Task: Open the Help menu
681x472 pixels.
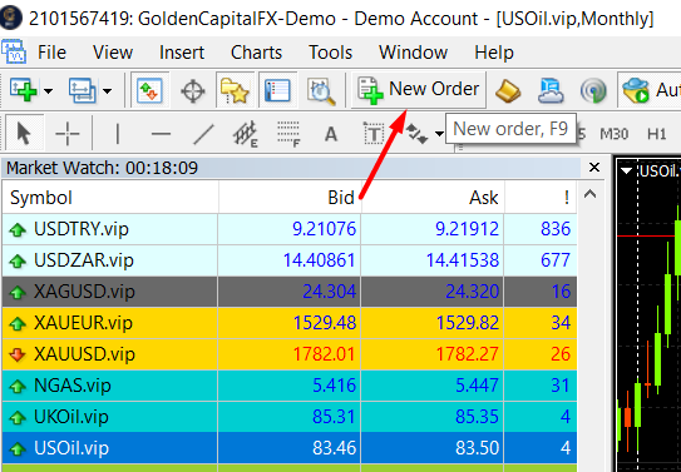Action: click(x=494, y=53)
